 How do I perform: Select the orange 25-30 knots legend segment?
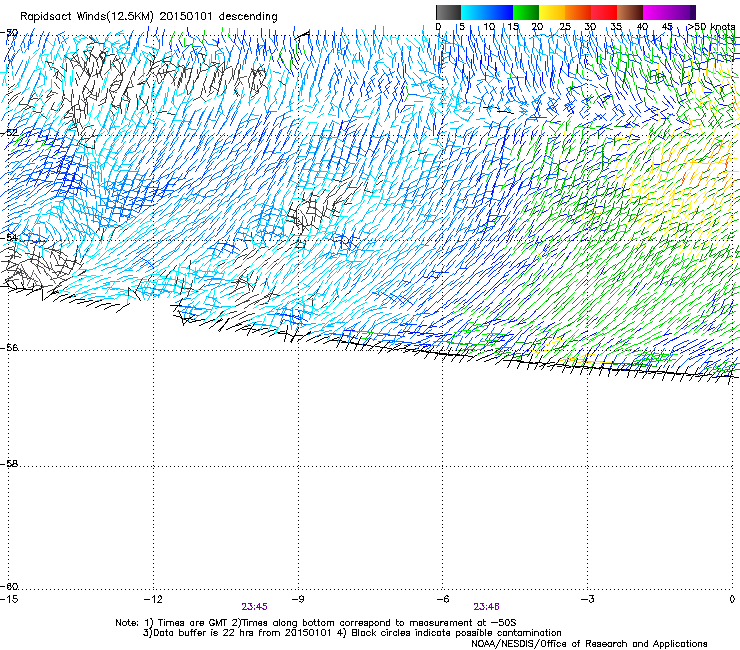coord(578,12)
